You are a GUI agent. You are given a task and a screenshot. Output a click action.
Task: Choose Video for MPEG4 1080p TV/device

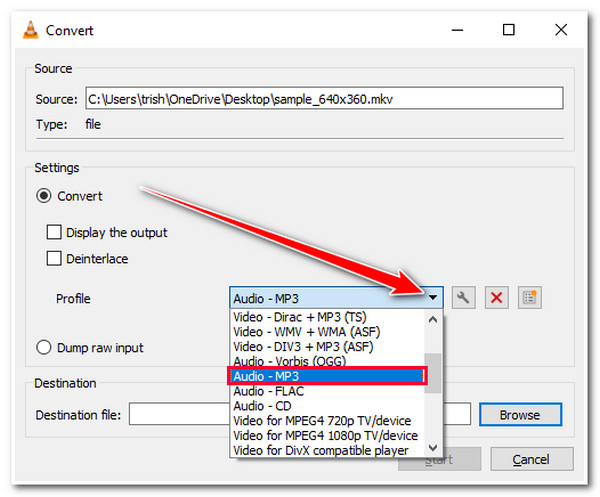click(x=327, y=435)
